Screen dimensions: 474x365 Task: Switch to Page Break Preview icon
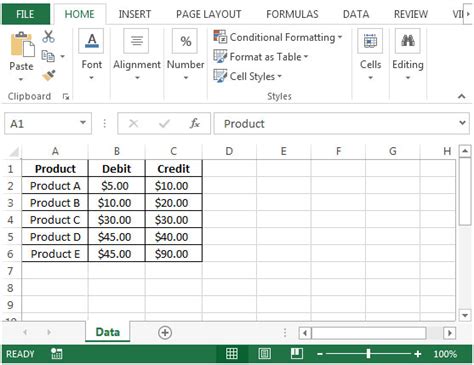pos(296,354)
